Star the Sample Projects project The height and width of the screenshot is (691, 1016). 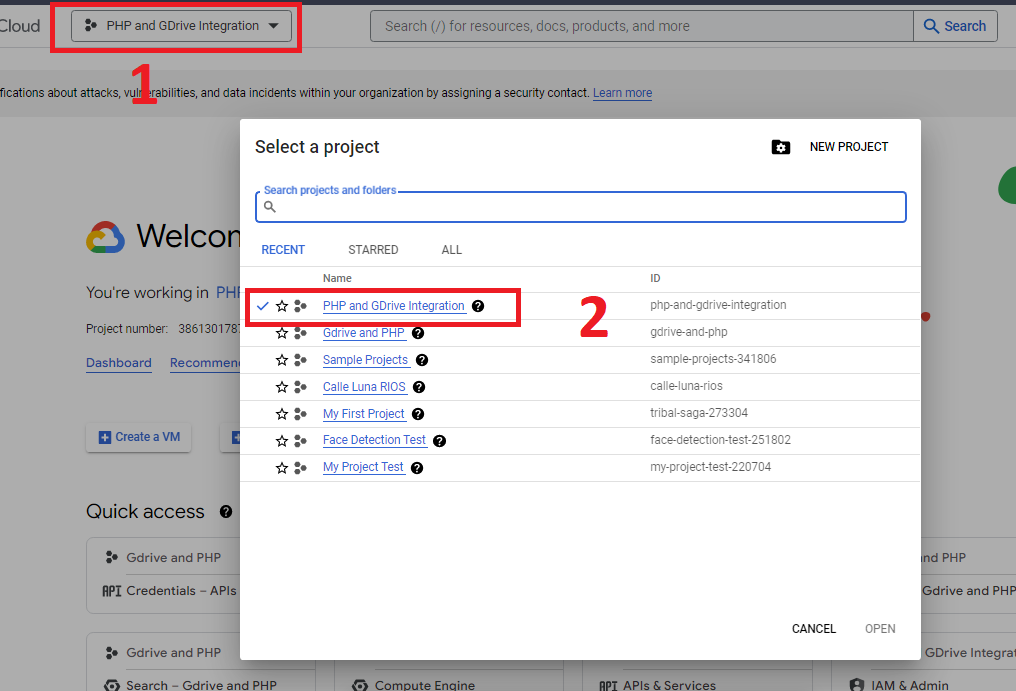point(282,360)
